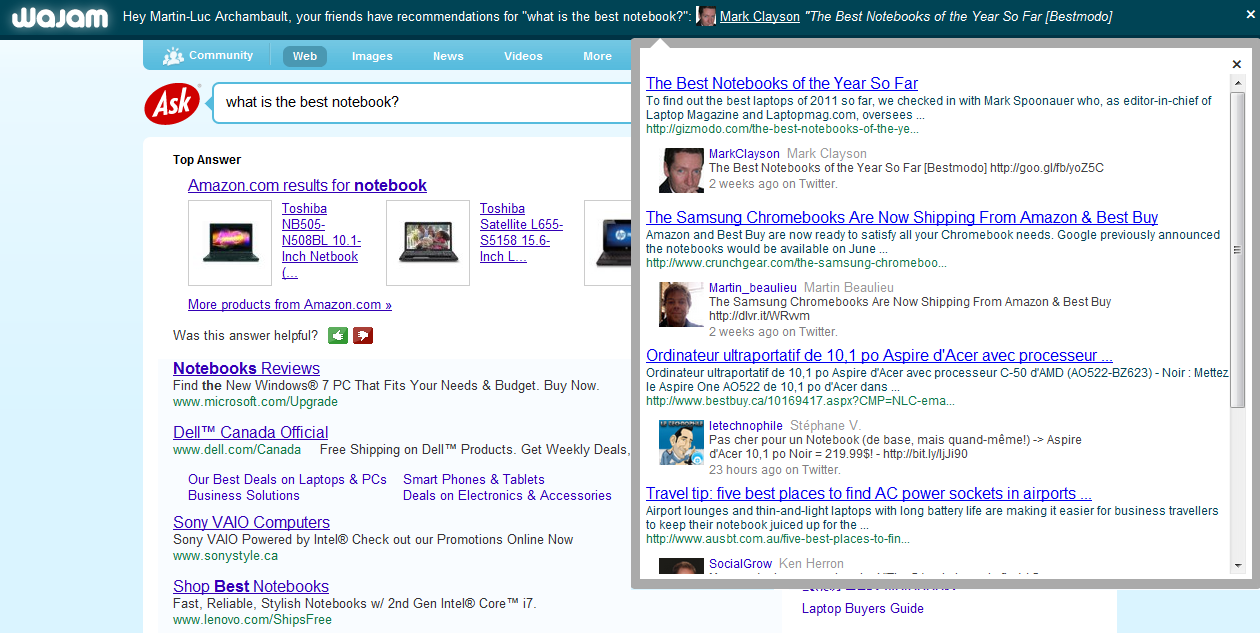Click the www.dell.com/Canada URL
Viewport: 1260px width, 633px height.
(237, 450)
